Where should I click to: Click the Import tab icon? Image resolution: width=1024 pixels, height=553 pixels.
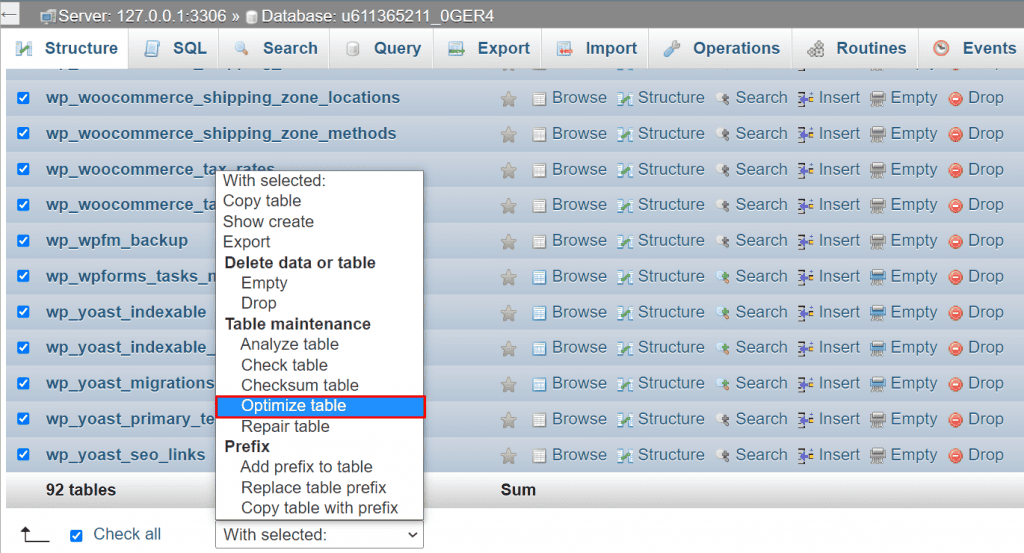coord(564,49)
